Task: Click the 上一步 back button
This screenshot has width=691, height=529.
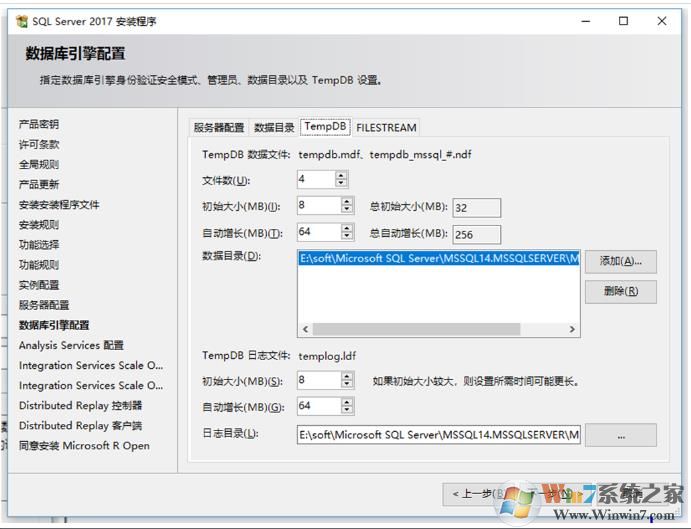Action: click(x=477, y=494)
